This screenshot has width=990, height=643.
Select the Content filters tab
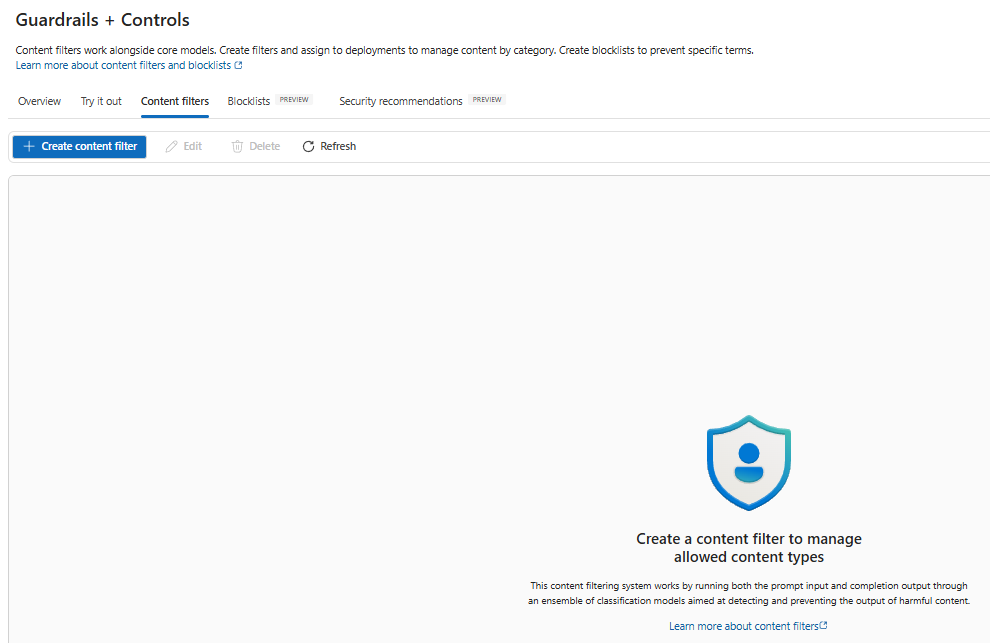click(175, 101)
